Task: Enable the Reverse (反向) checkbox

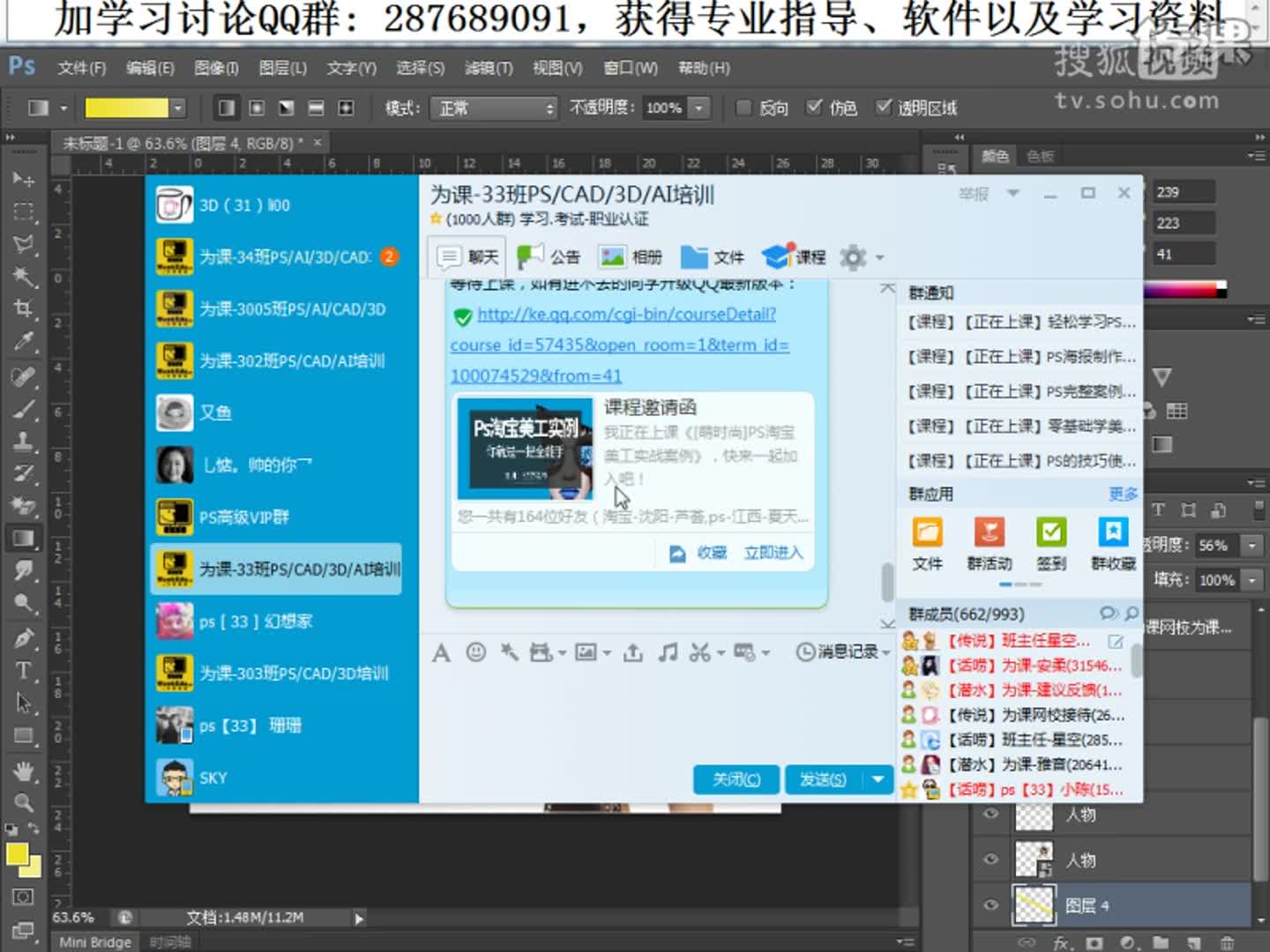Action: [743, 108]
